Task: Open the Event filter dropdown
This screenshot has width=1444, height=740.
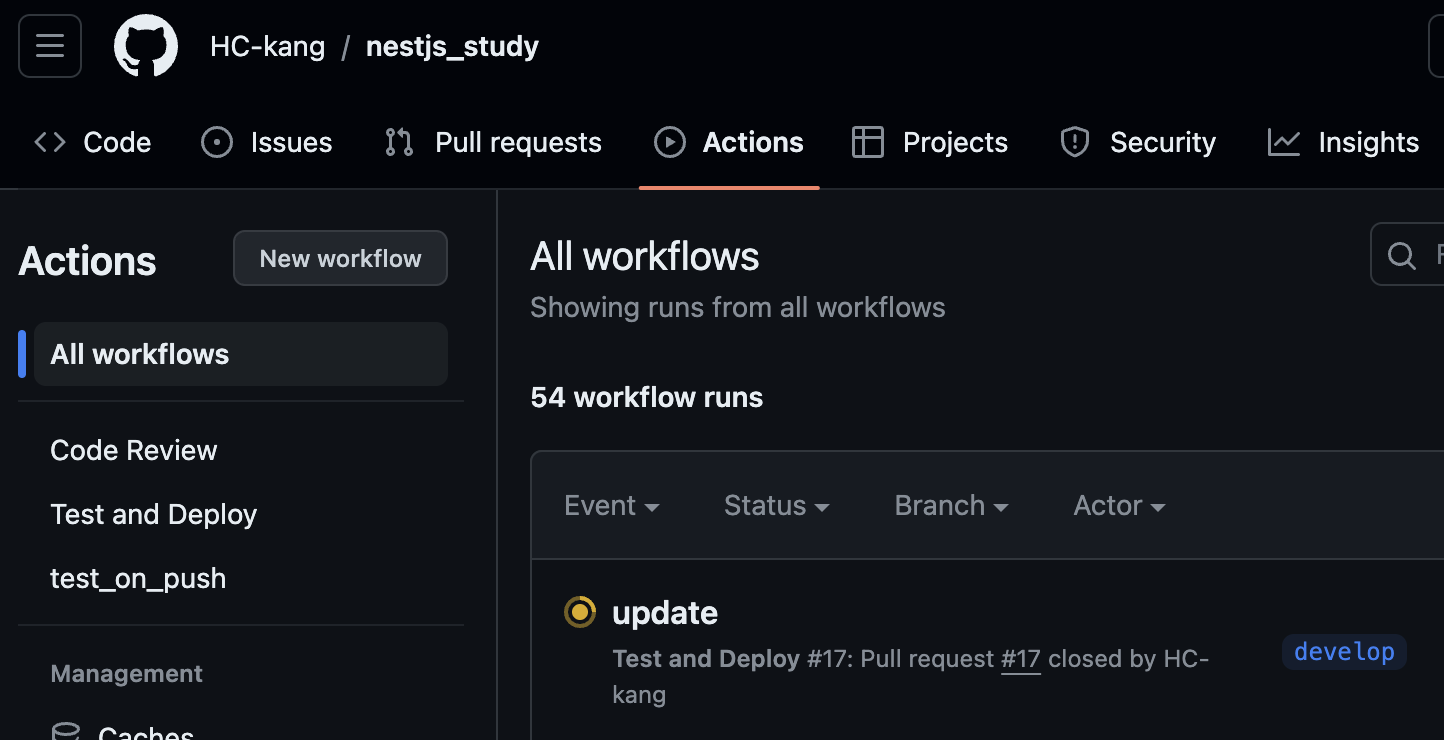Action: coord(612,506)
